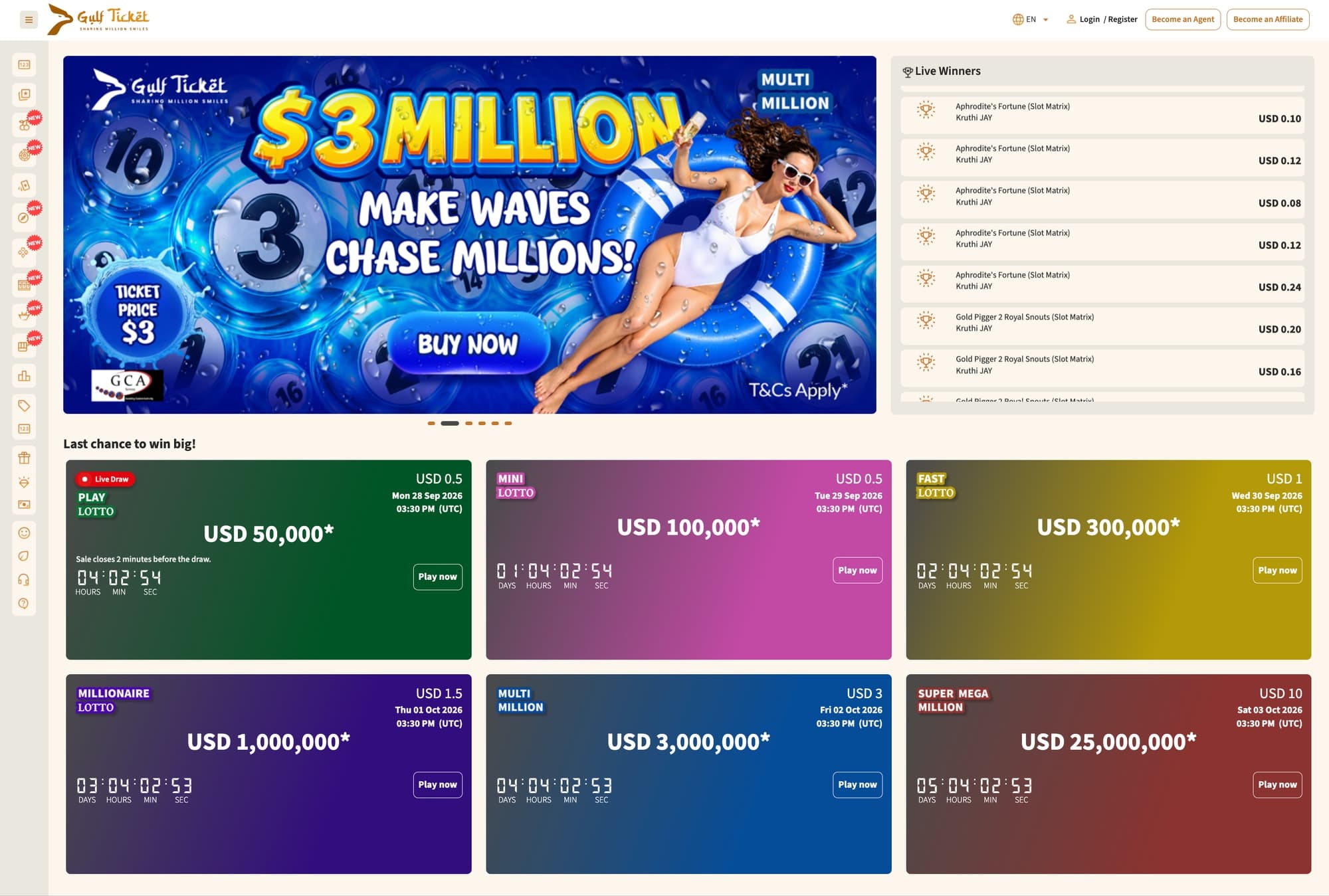
Task: Open the casino chip sidebar icon
Action: [x=24, y=155]
